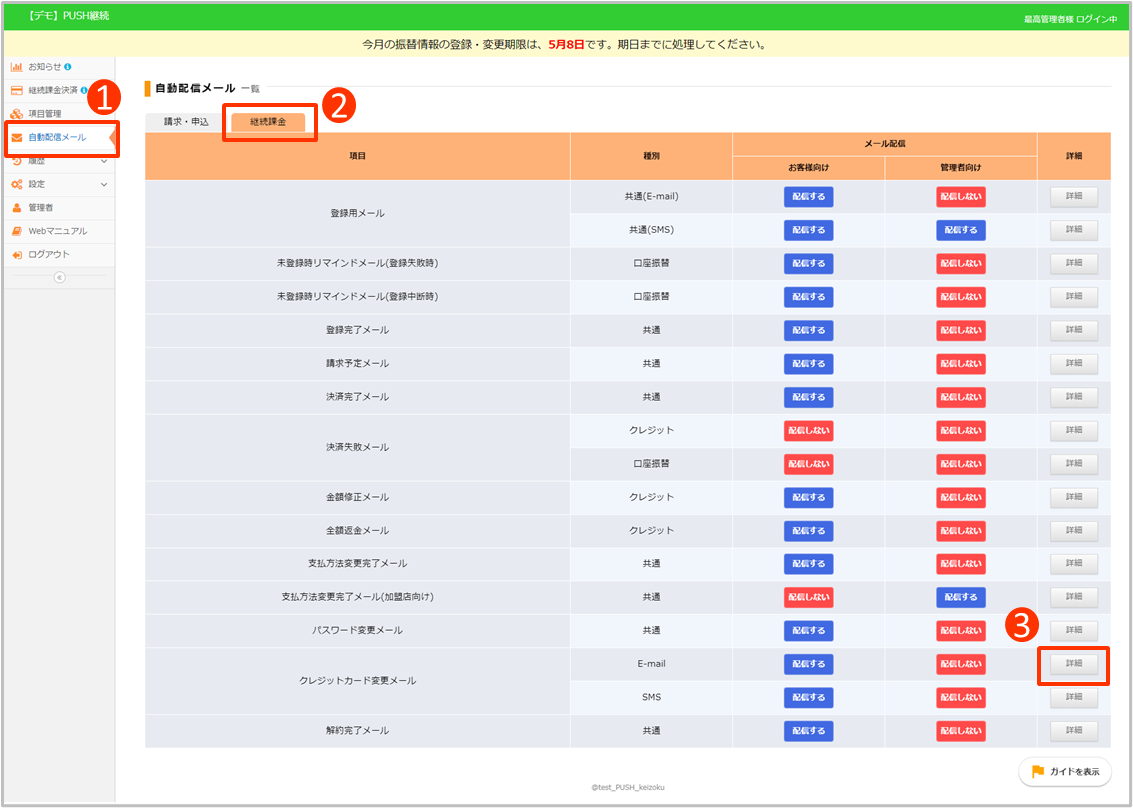
Task: Click the お知らせ bar chart icon
Action: [x=17, y=67]
